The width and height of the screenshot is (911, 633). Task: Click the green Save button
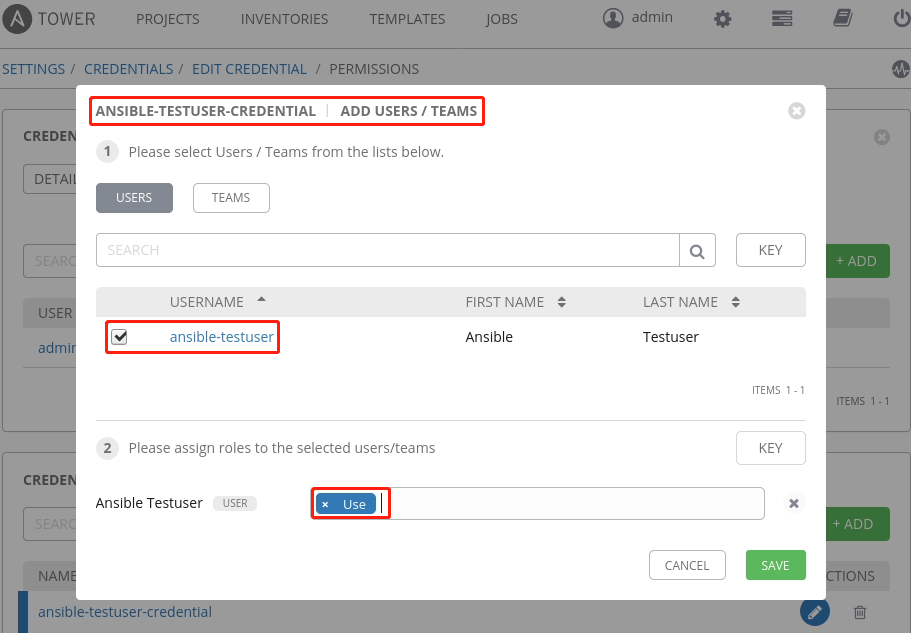[775, 565]
